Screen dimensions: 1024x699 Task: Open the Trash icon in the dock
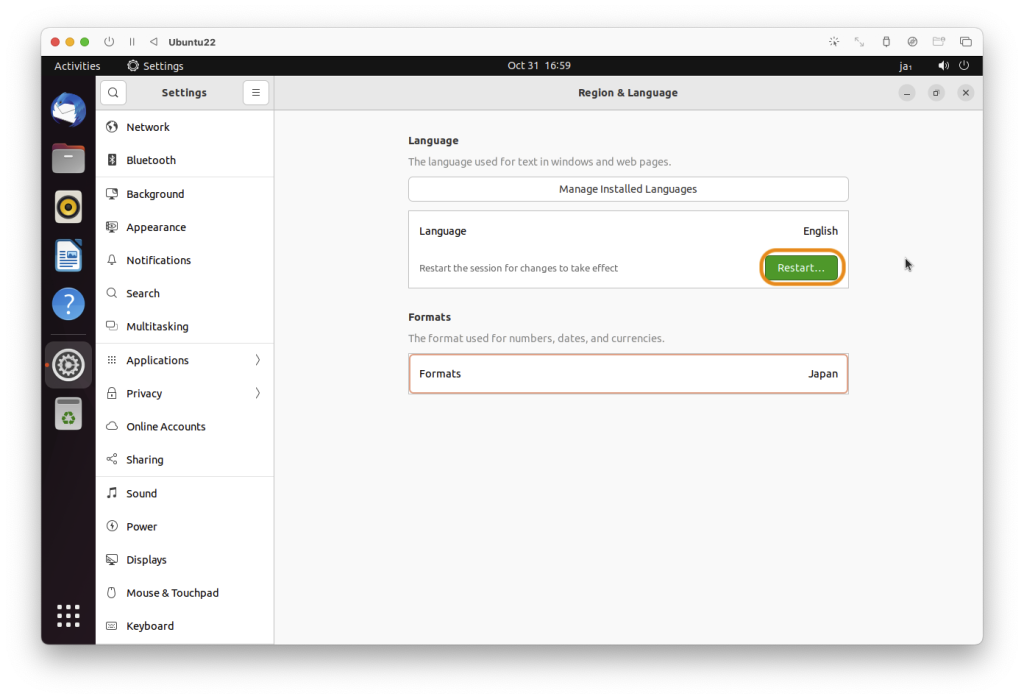click(x=69, y=414)
